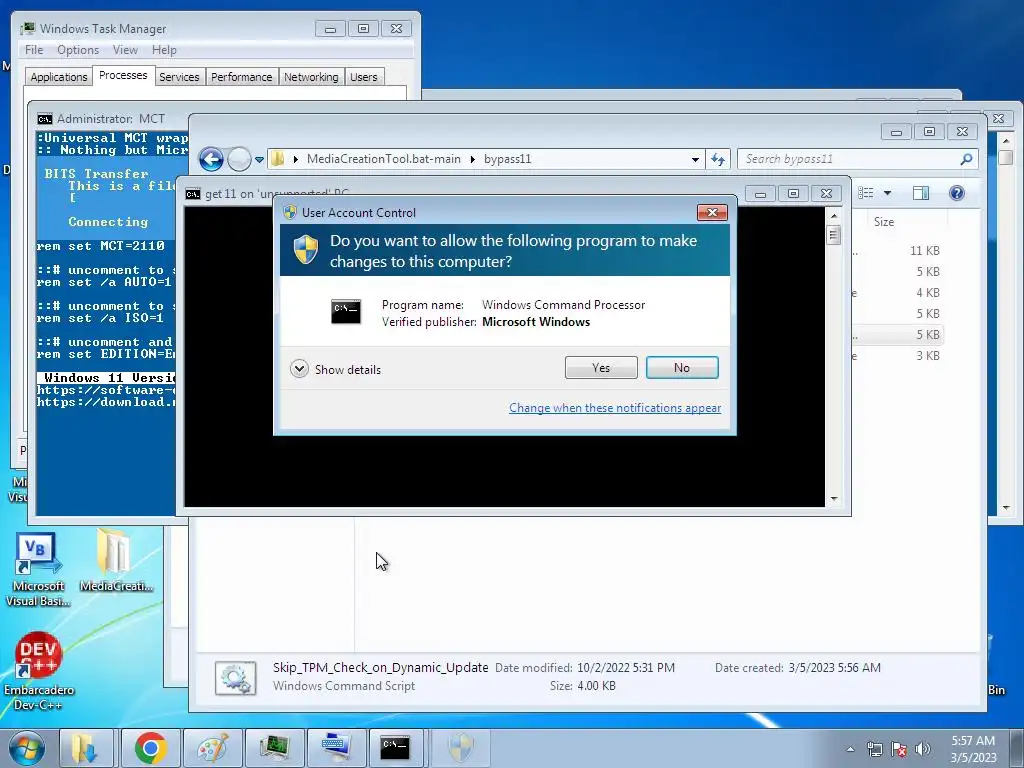Image resolution: width=1024 pixels, height=768 pixels.
Task: Launch Embarcadero Dev-C++ desktop shortcut
Action: [x=39, y=671]
